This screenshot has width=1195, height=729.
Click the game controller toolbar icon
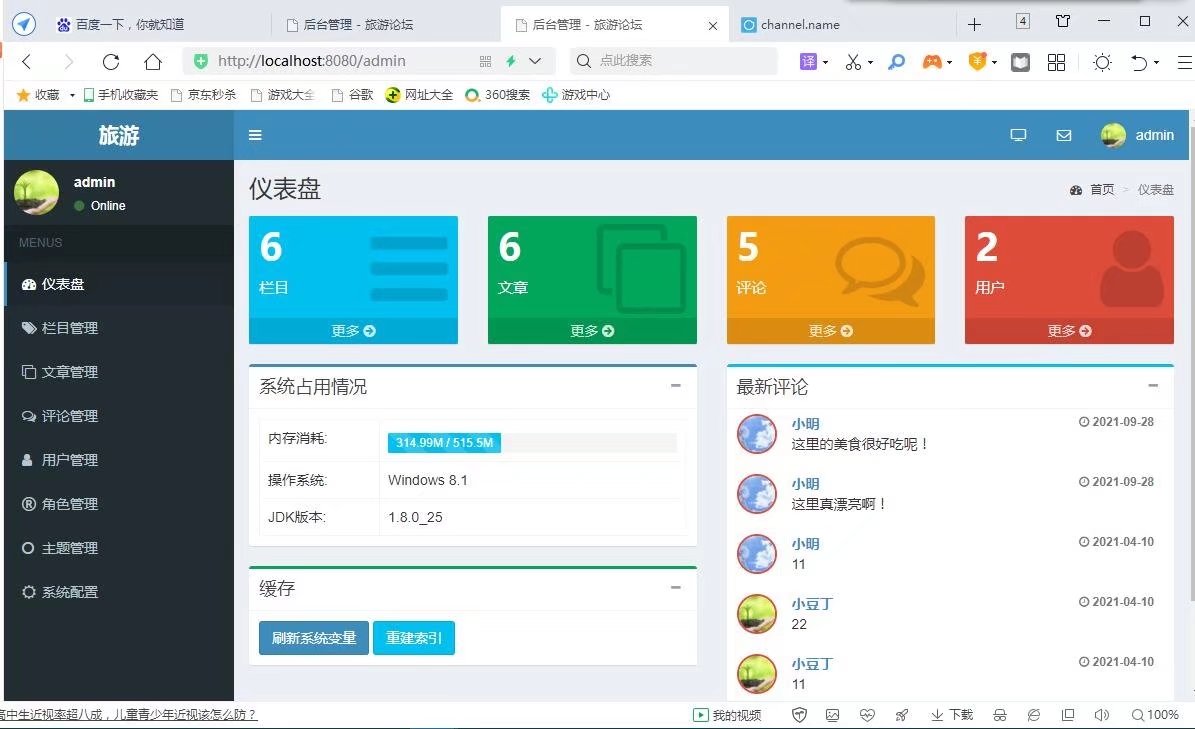(931, 62)
